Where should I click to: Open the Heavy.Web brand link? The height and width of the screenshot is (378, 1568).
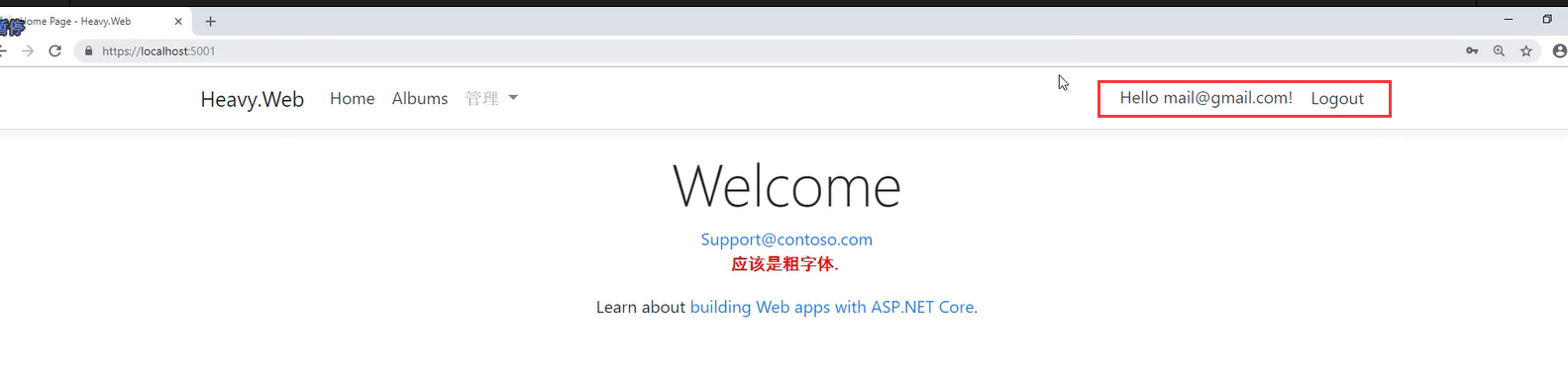pyautogui.click(x=252, y=99)
